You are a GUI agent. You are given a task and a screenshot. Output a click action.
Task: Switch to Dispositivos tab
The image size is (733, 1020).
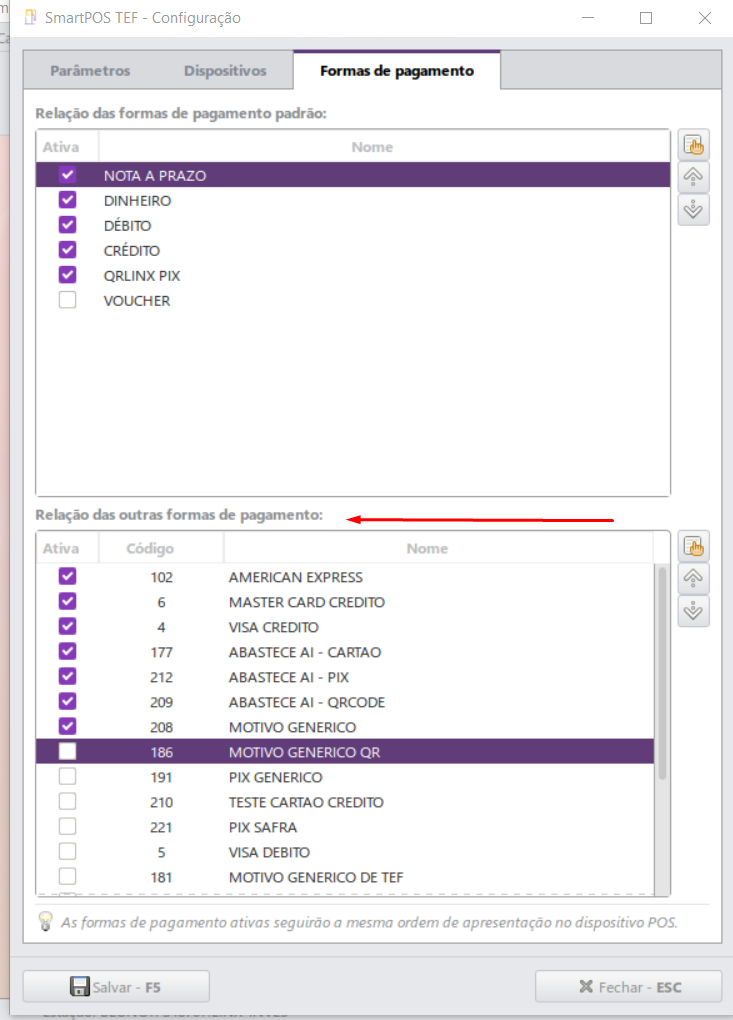point(225,70)
